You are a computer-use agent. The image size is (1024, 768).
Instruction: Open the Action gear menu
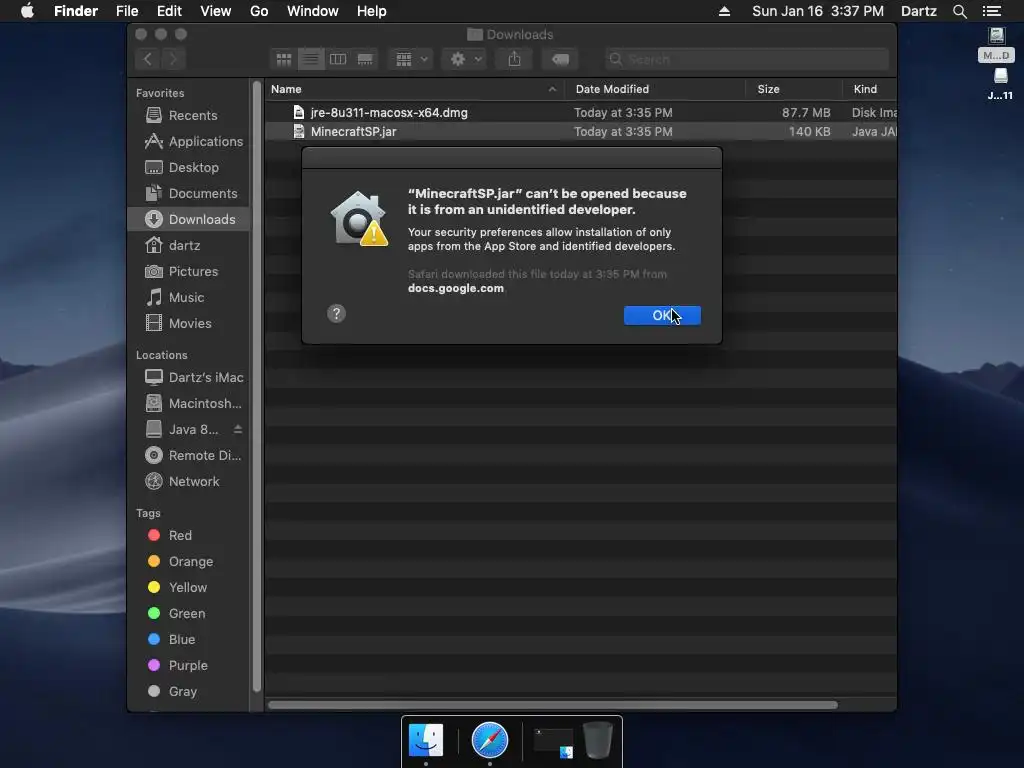point(465,59)
